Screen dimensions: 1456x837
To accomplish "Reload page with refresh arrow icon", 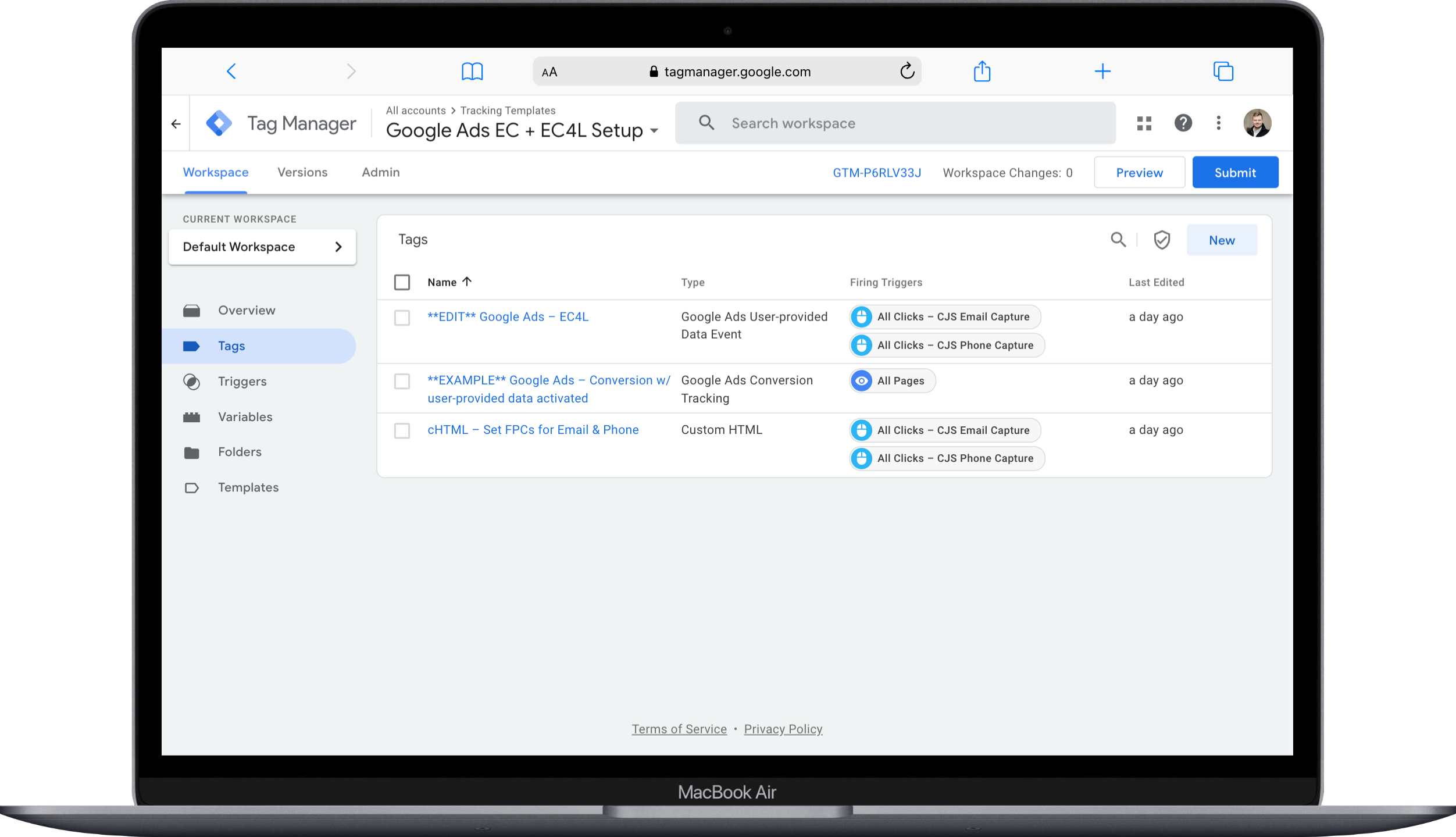I will 907,72.
